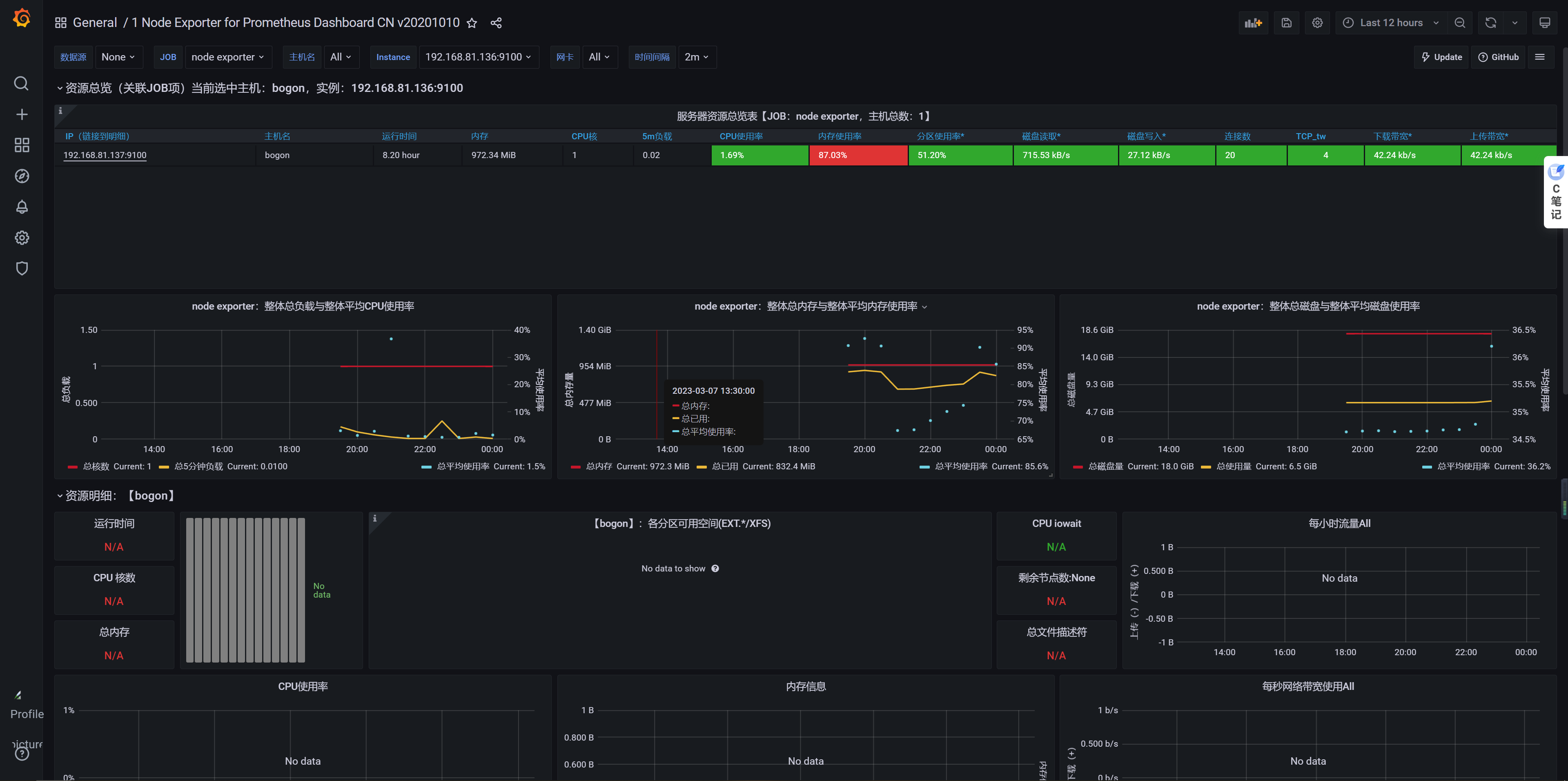Screen dimensions: 1568x781
Task: Open the floating notes widget on right edge
Action: [1556, 192]
